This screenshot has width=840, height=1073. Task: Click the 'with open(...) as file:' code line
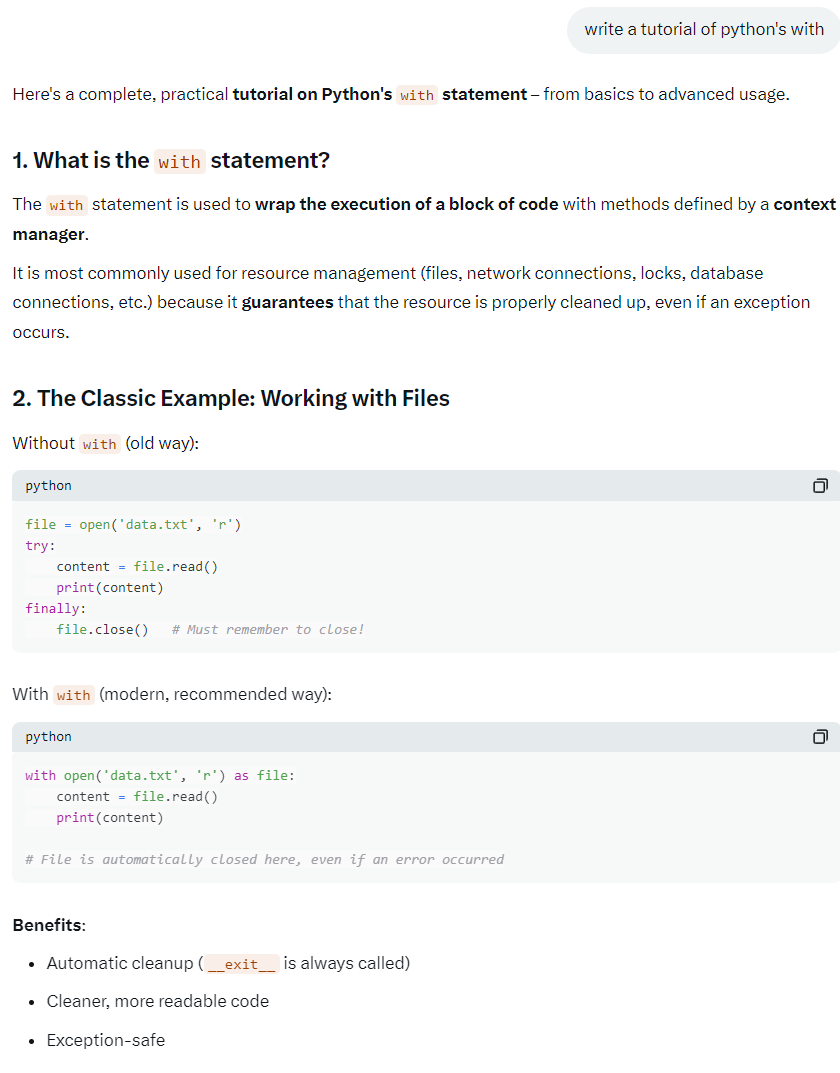(160, 775)
